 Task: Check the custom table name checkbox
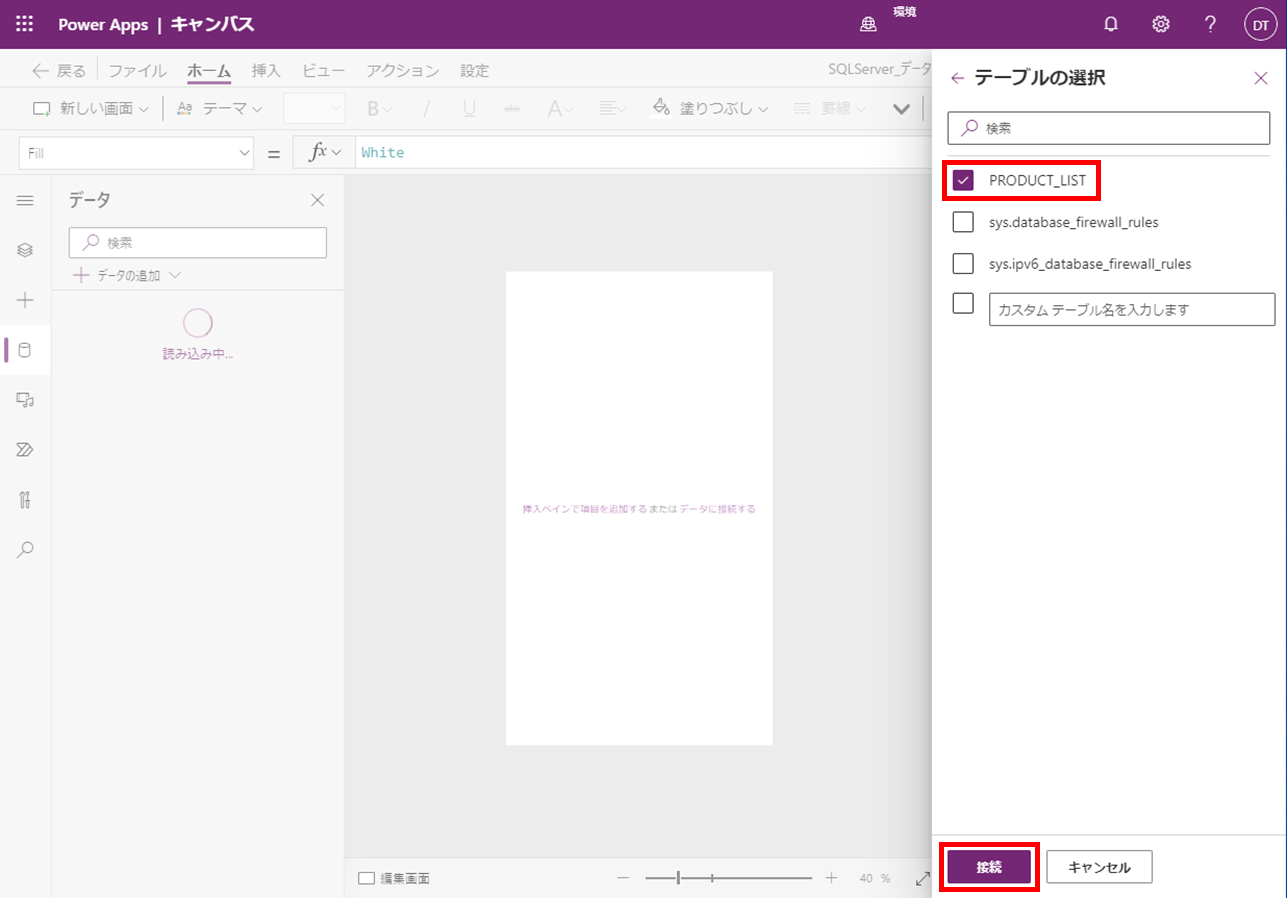tap(964, 303)
